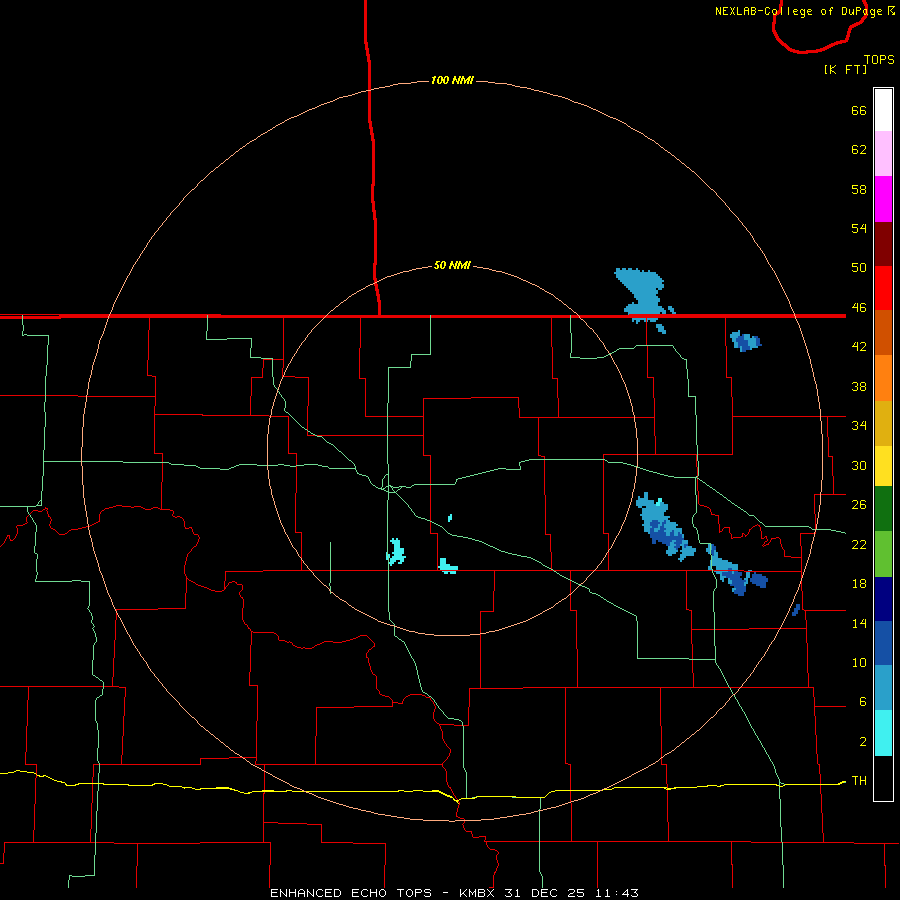The width and height of the screenshot is (900, 900).
Task: Click the cyan echo just south of the radar center
Action: [448, 566]
